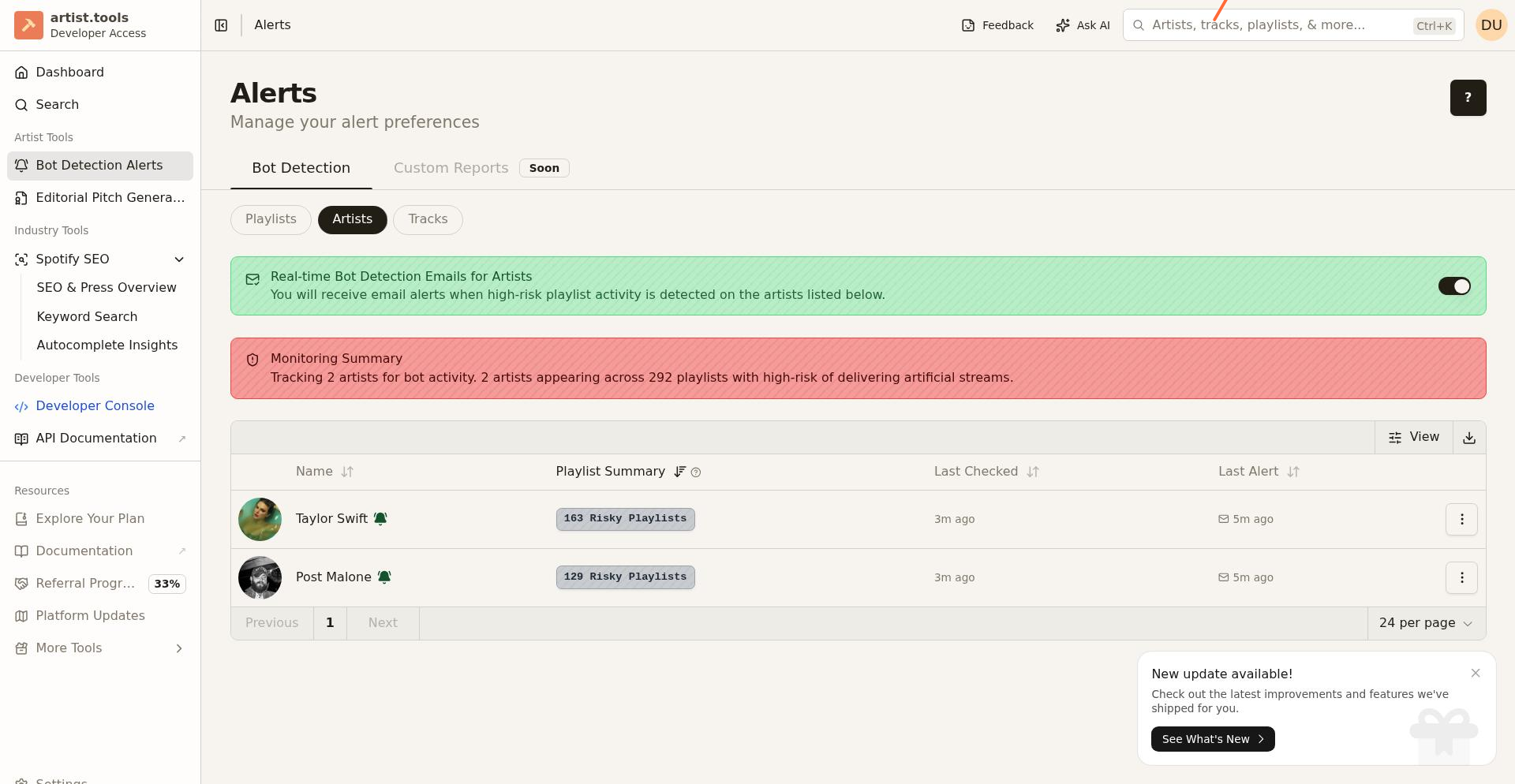Select Bot Detection Alerts sidebar item
The height and width of the screenshot is (784, 1515).
click(100, 166)
